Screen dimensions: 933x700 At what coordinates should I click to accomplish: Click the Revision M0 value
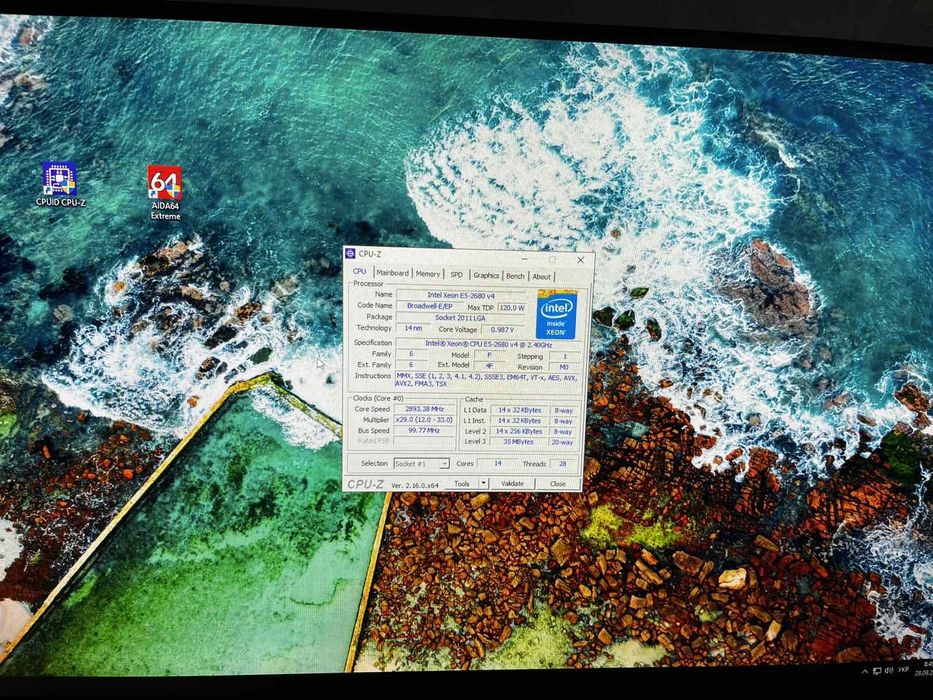point(563,367)
